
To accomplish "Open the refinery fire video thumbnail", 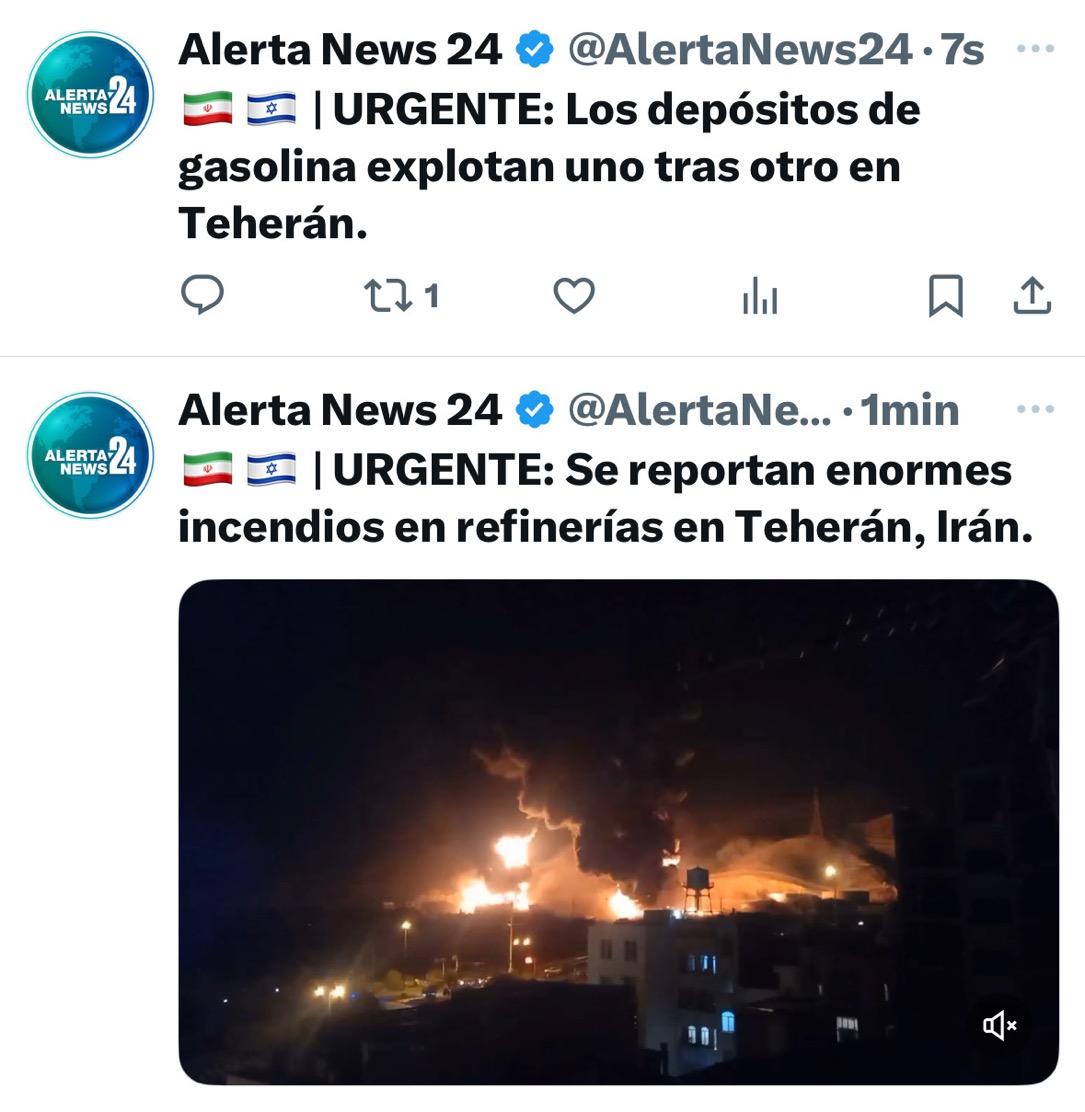I will click(618, 831).
